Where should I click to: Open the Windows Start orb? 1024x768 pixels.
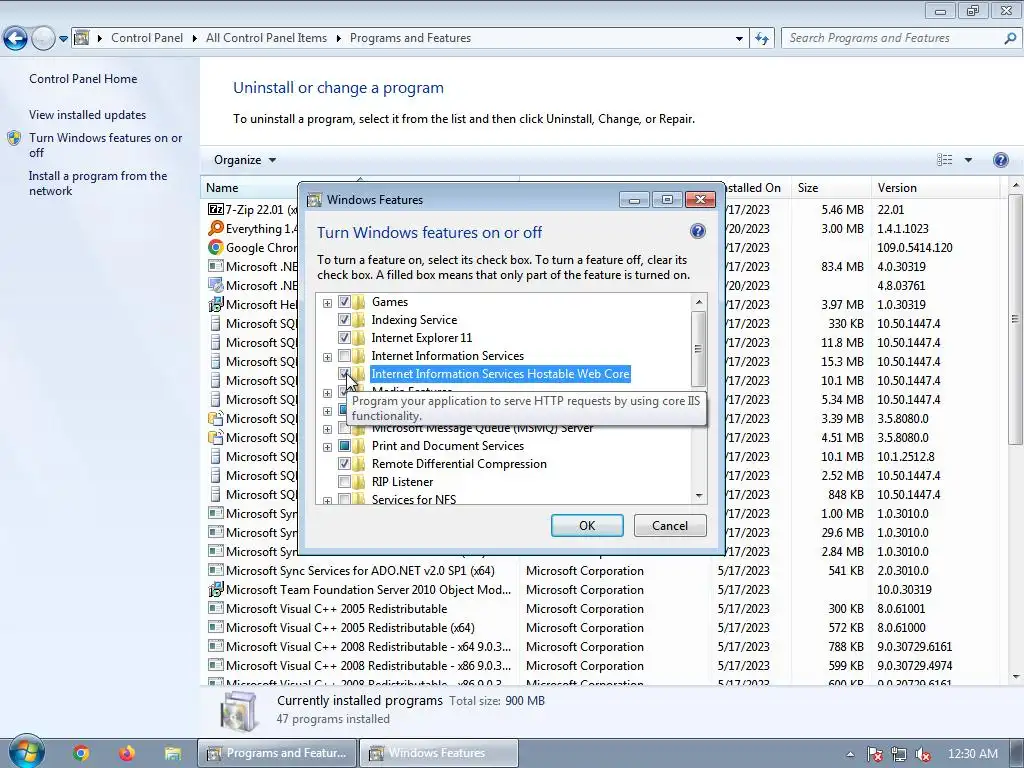click(27, 752)
